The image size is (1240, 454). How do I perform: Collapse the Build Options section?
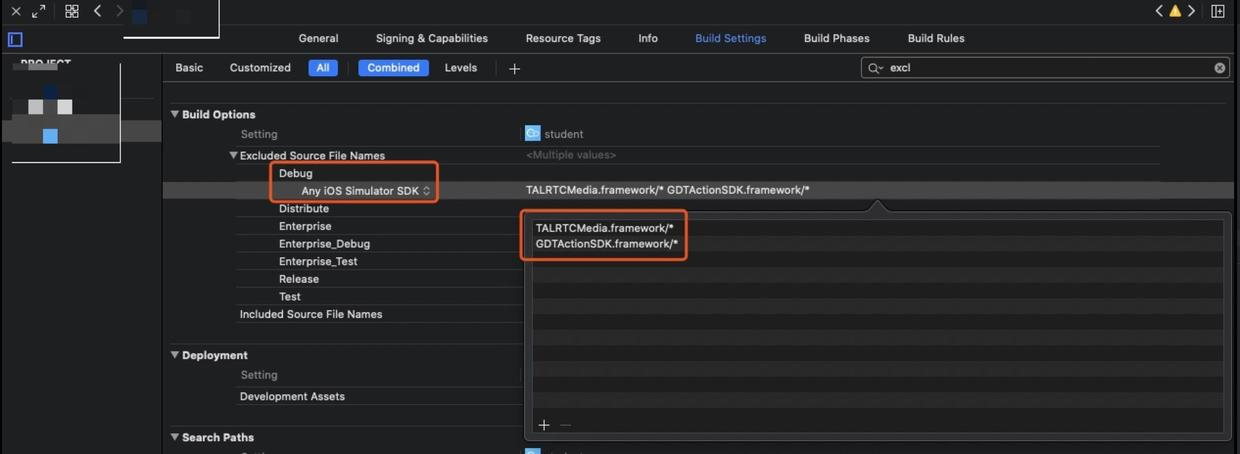(175, 114)
